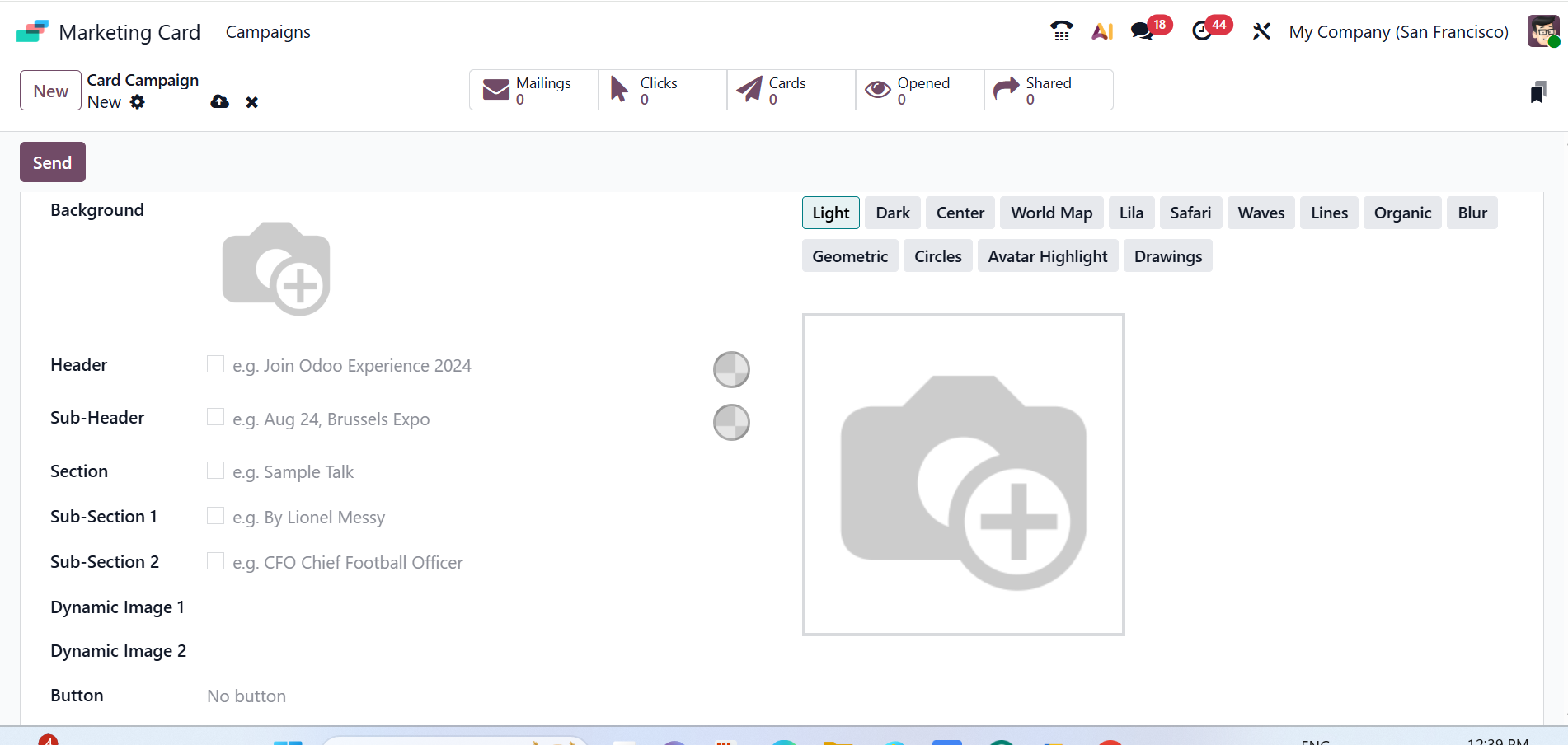Open the Button selector showing No button
This screenshot has width=1568, height=745.
pyautogui.click(x=246, y=696)
